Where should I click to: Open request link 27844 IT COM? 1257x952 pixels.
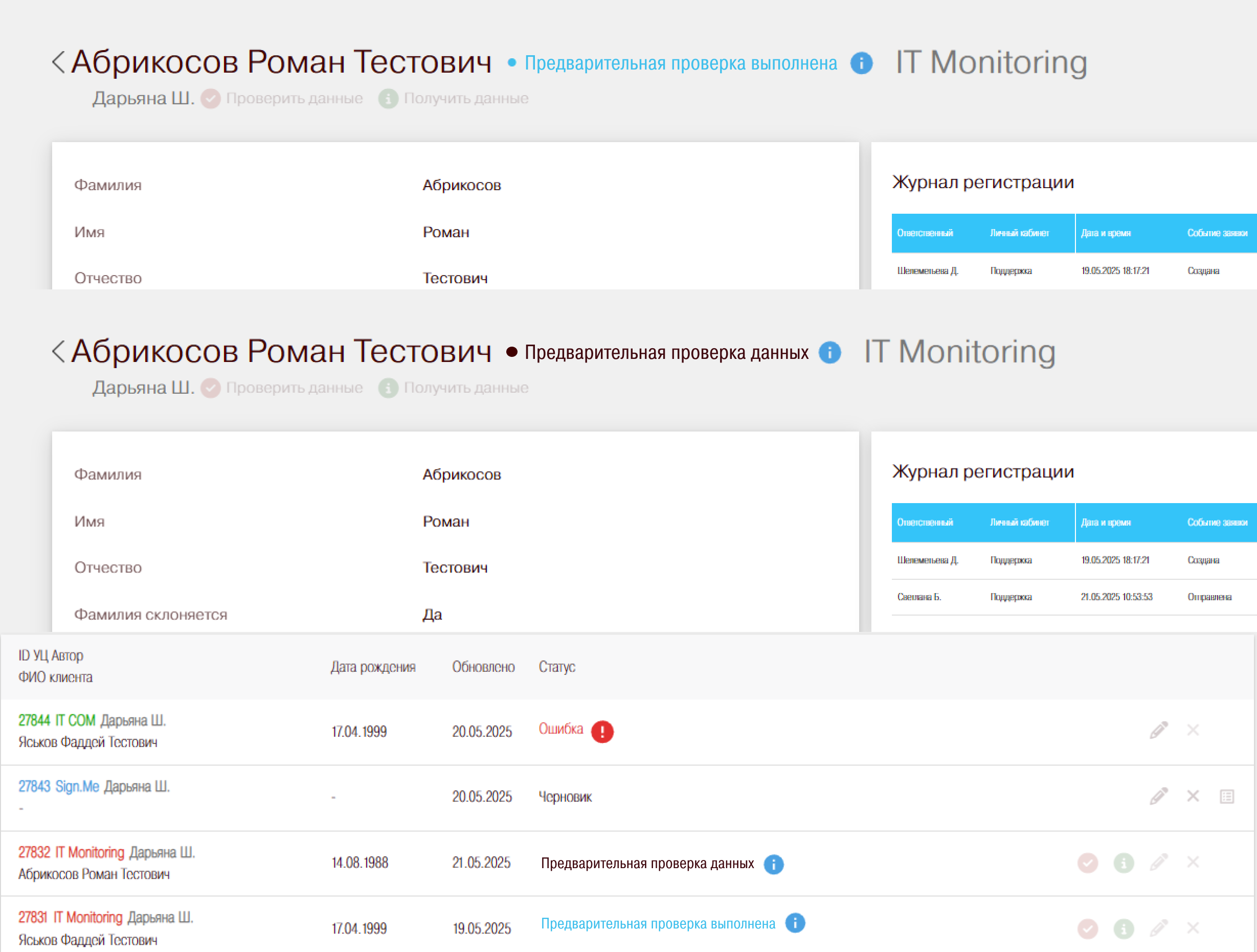tap(57, 720)
